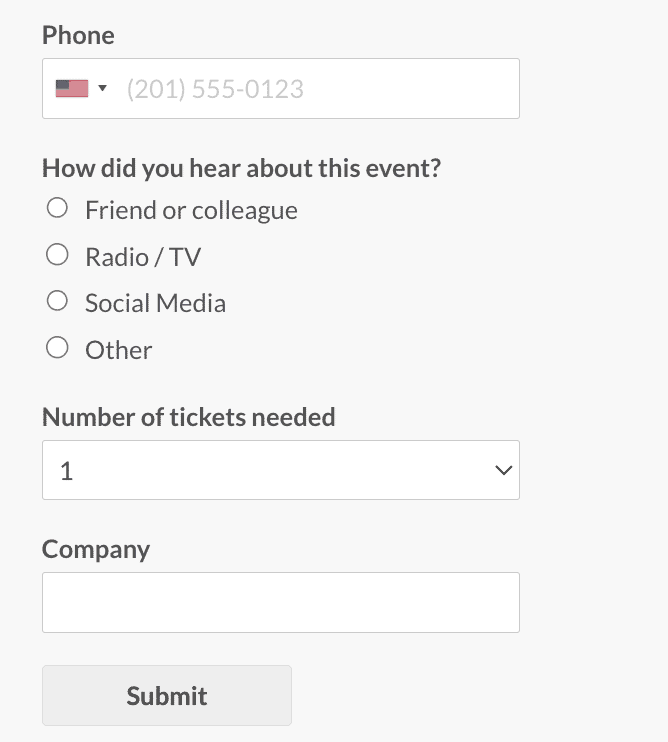The width and height of the screenshot is (668, 742).
Task: Click the Social Media option text
Action: pos(155,303)
